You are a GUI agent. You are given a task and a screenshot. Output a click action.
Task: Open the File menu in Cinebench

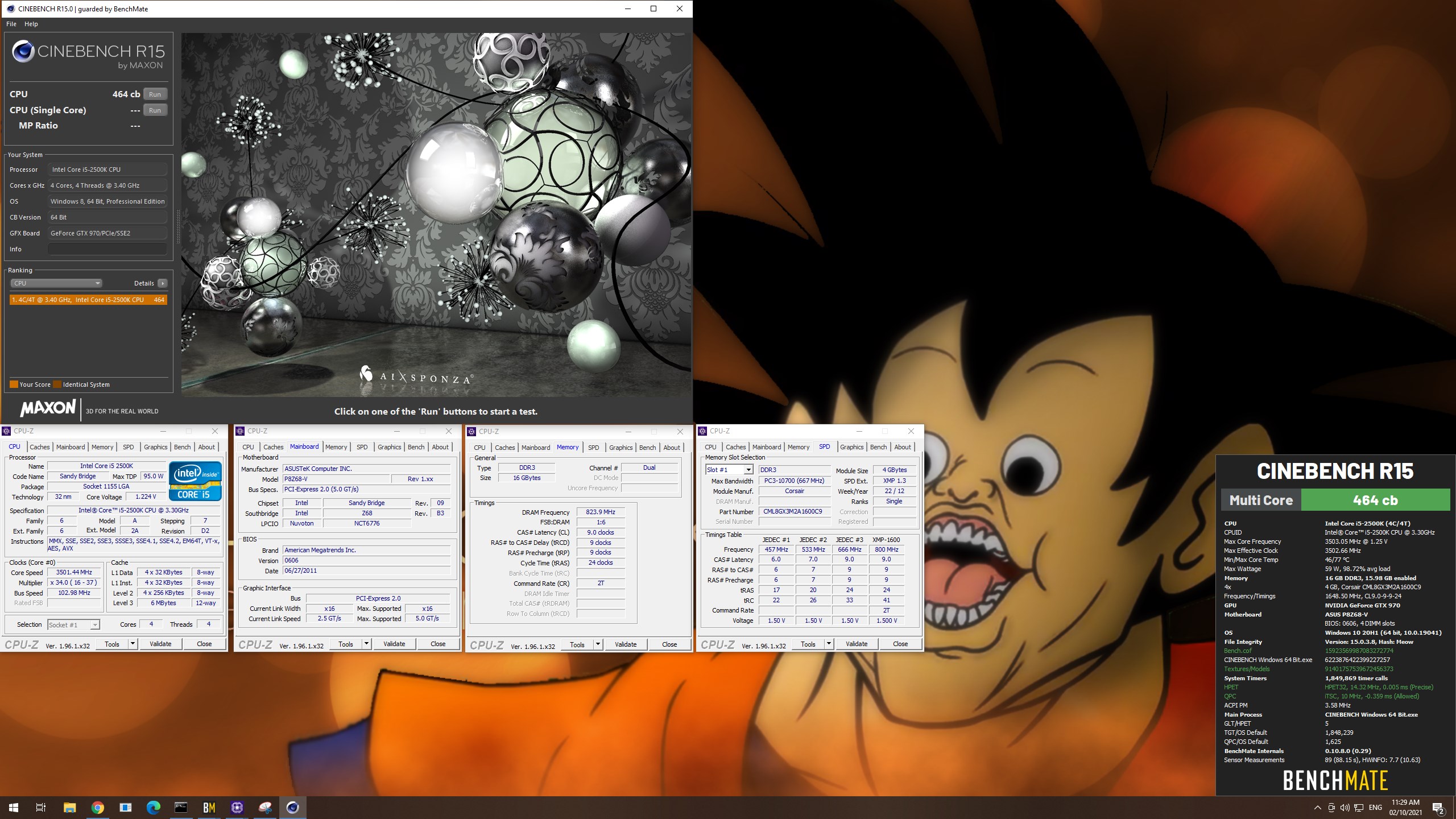click(x=11, y=24)
